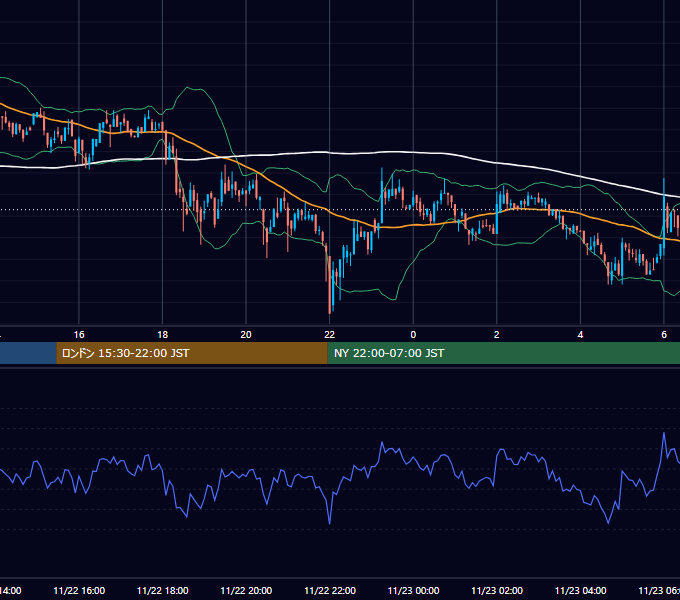Viewport: 680px width, 600px height.
Task: Select the 22 hour label on chart axis
Action: 330,335
